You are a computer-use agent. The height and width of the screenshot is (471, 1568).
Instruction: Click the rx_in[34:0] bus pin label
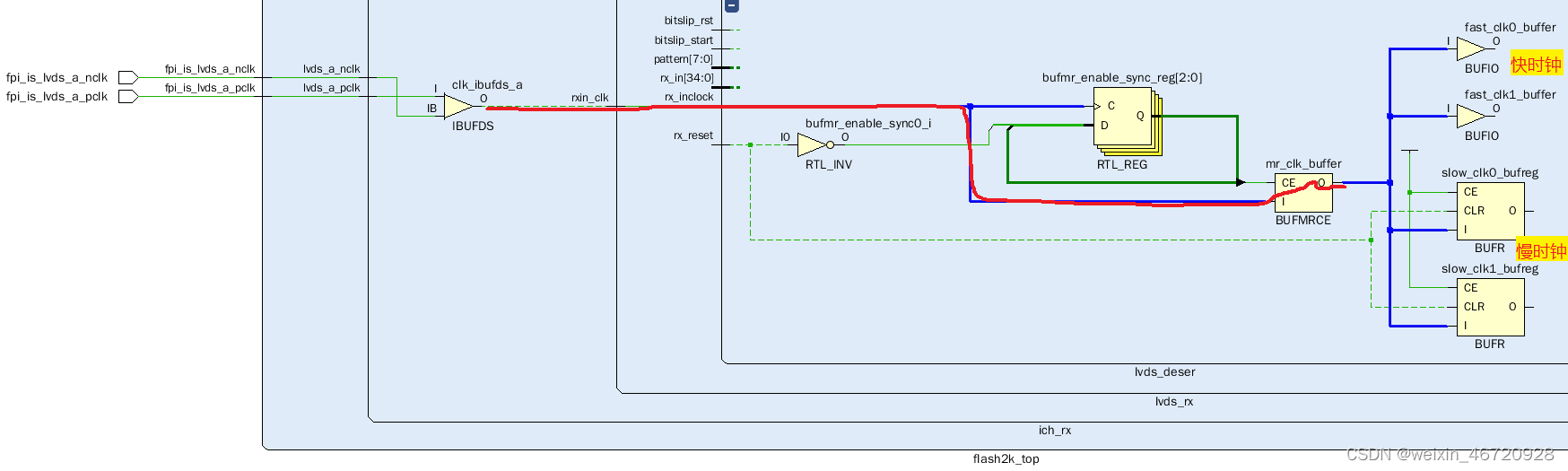(687, 78)
